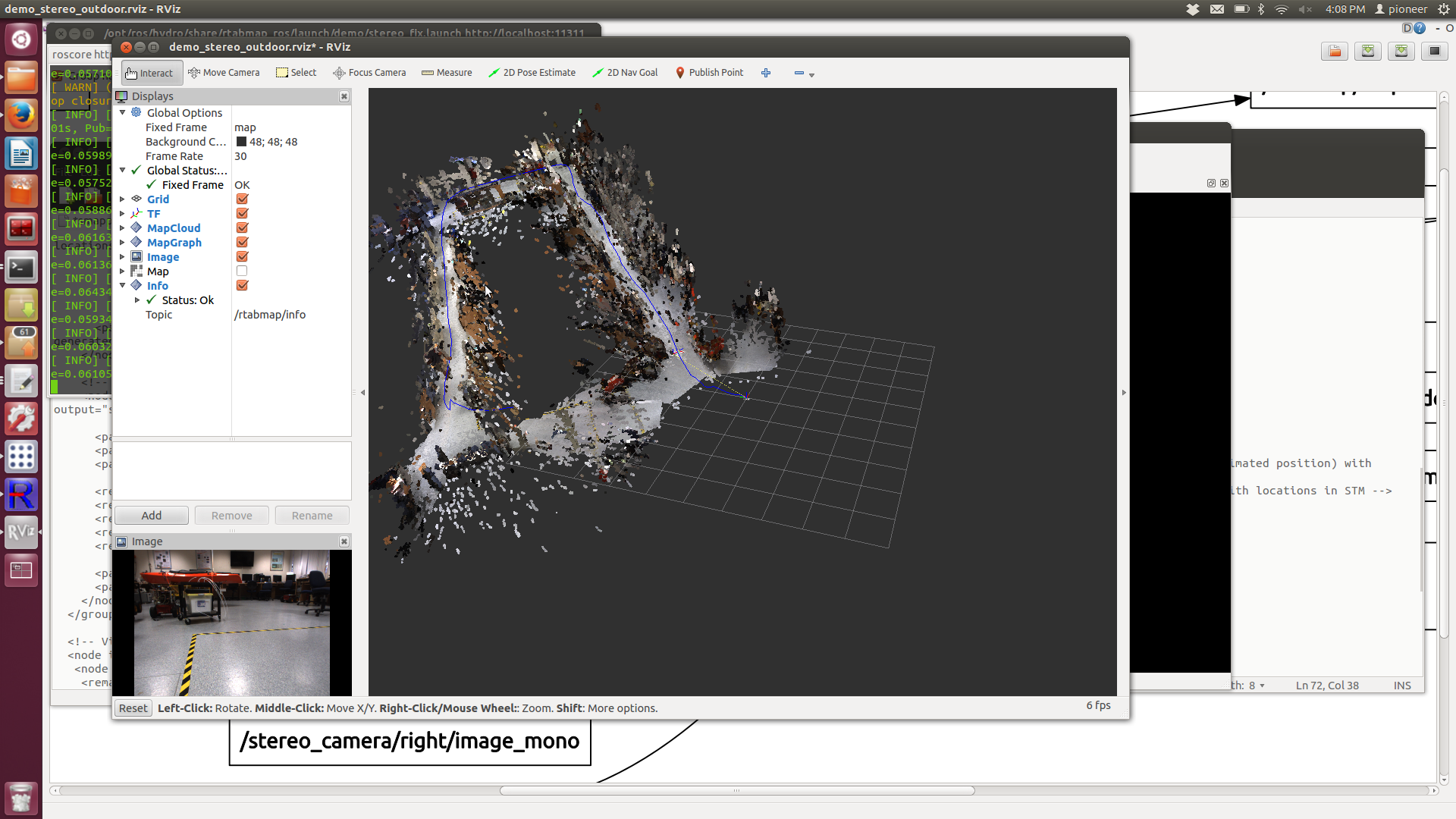Disable the MapCloud display checkbox
1456x819 pixels.
(242, 228)
